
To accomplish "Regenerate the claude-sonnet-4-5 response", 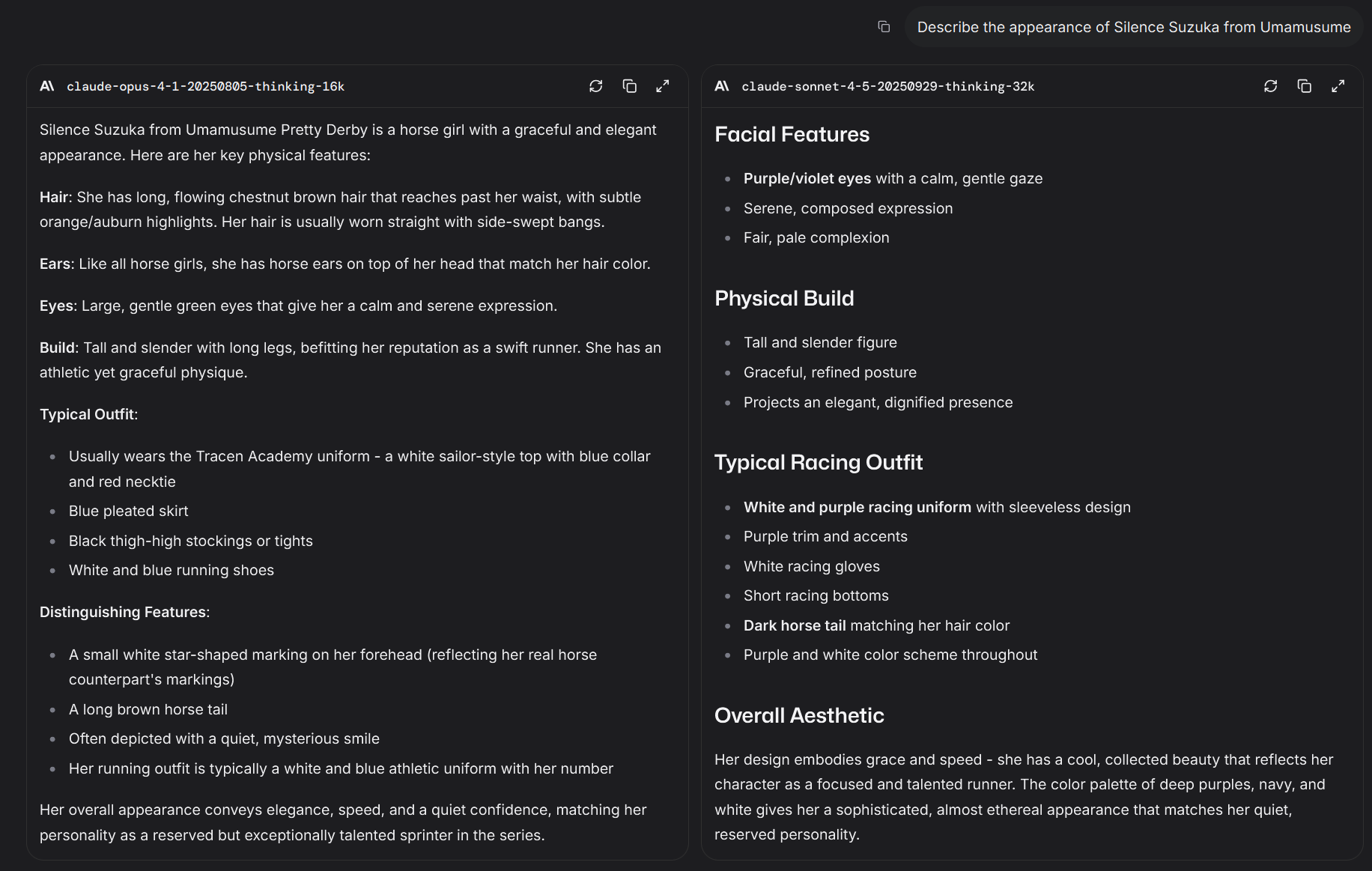I will click(1271, 86).
